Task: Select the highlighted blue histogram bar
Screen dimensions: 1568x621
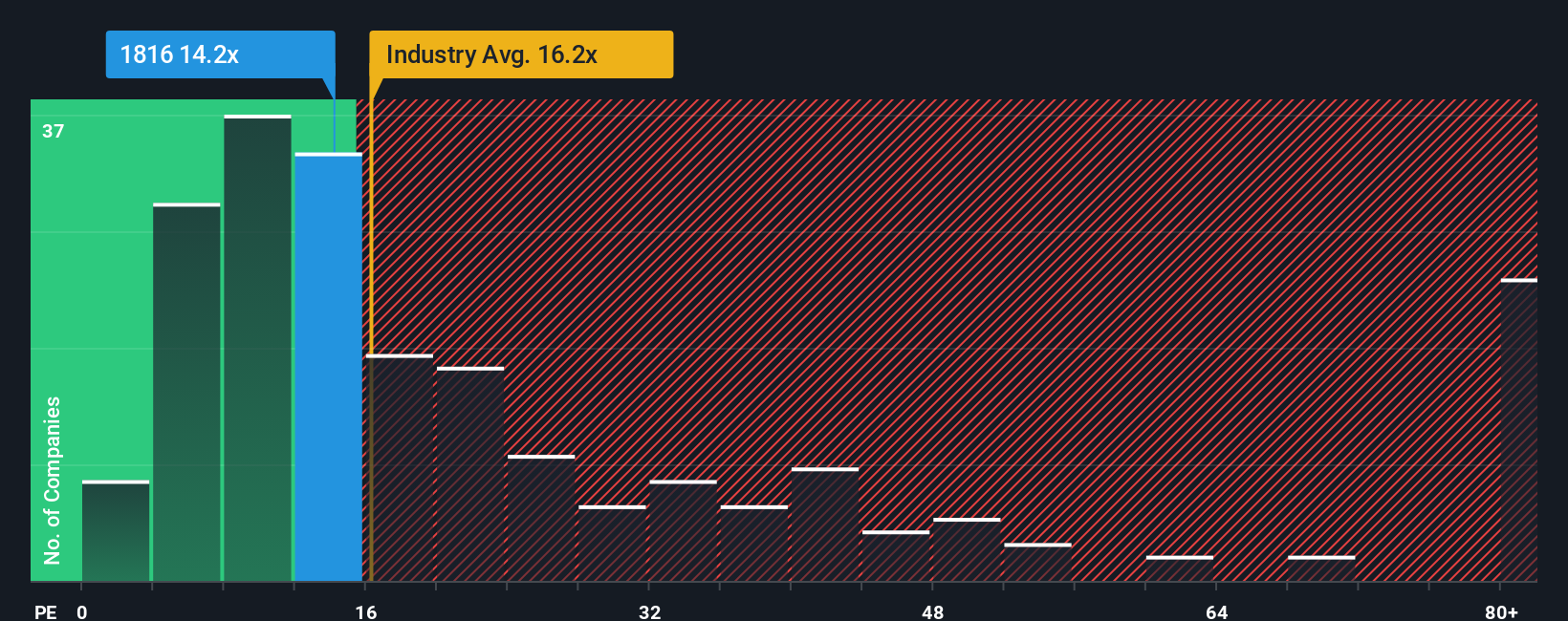Action: point(328,367)
